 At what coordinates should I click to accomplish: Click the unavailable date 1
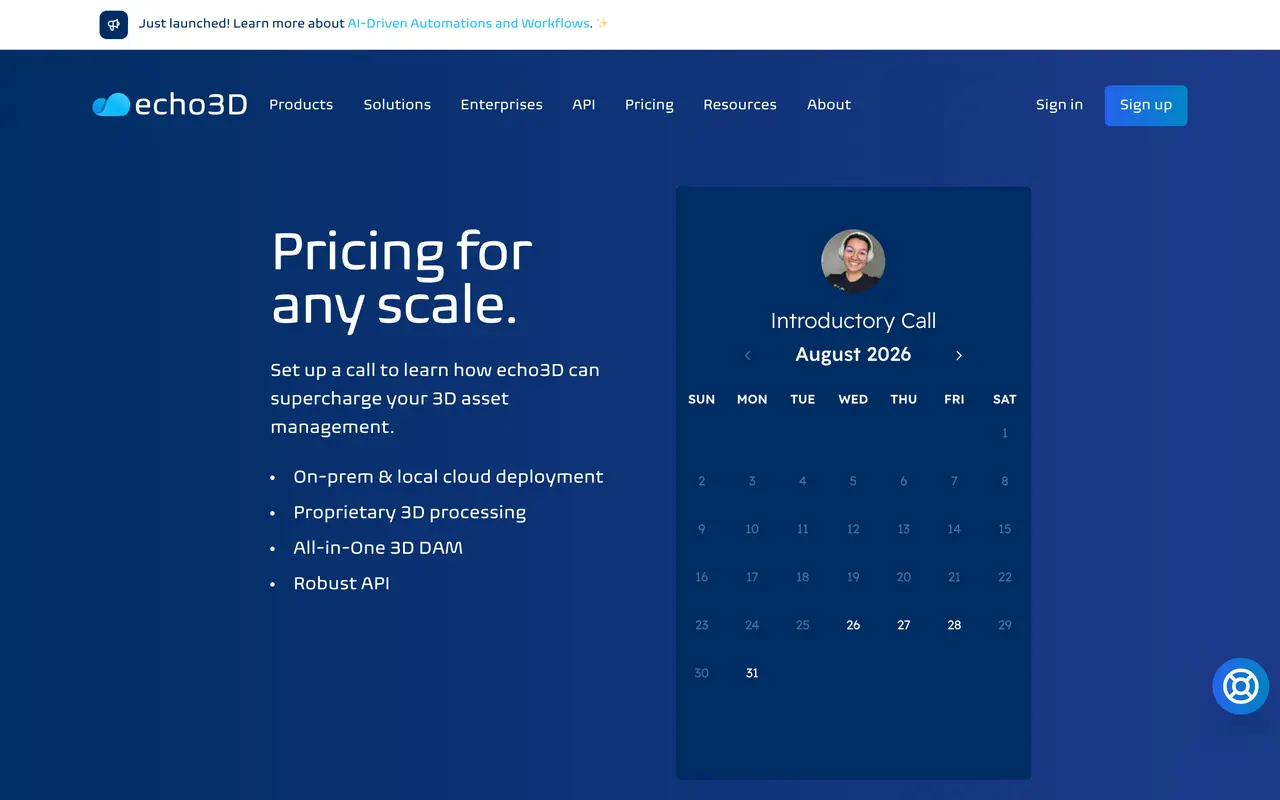click(x=1005, y=433)
